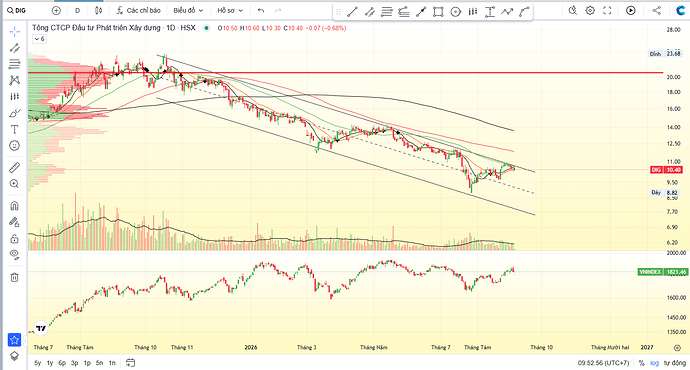The height and width of the screenshot is (370, 690).
Task: Toggle percent scale mode
Action: [x=642, y=363]
